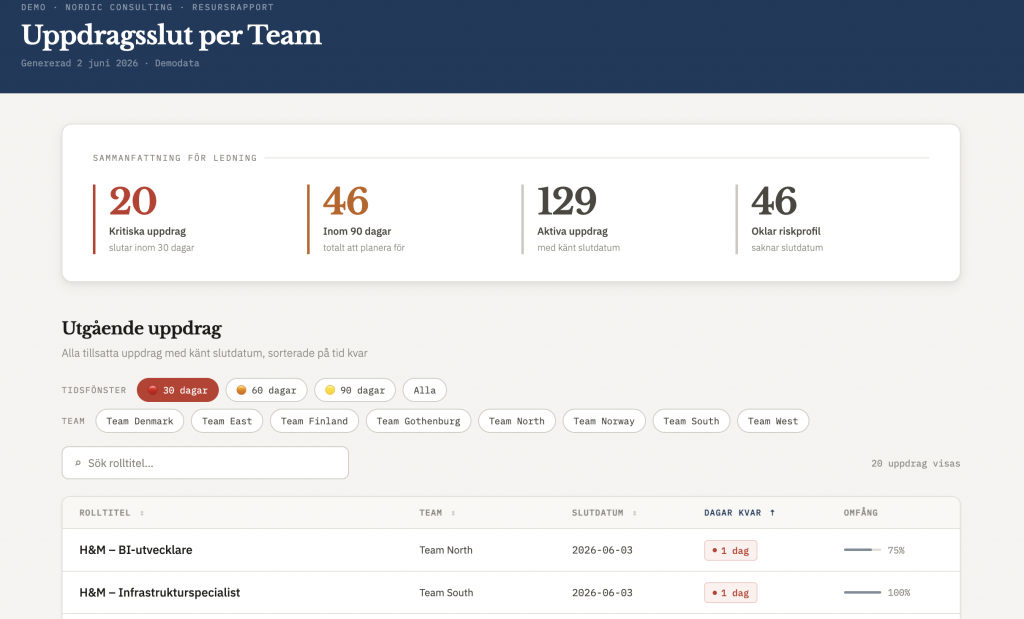
Task: Select the Alla time window filter
Action: click(424, 390)
